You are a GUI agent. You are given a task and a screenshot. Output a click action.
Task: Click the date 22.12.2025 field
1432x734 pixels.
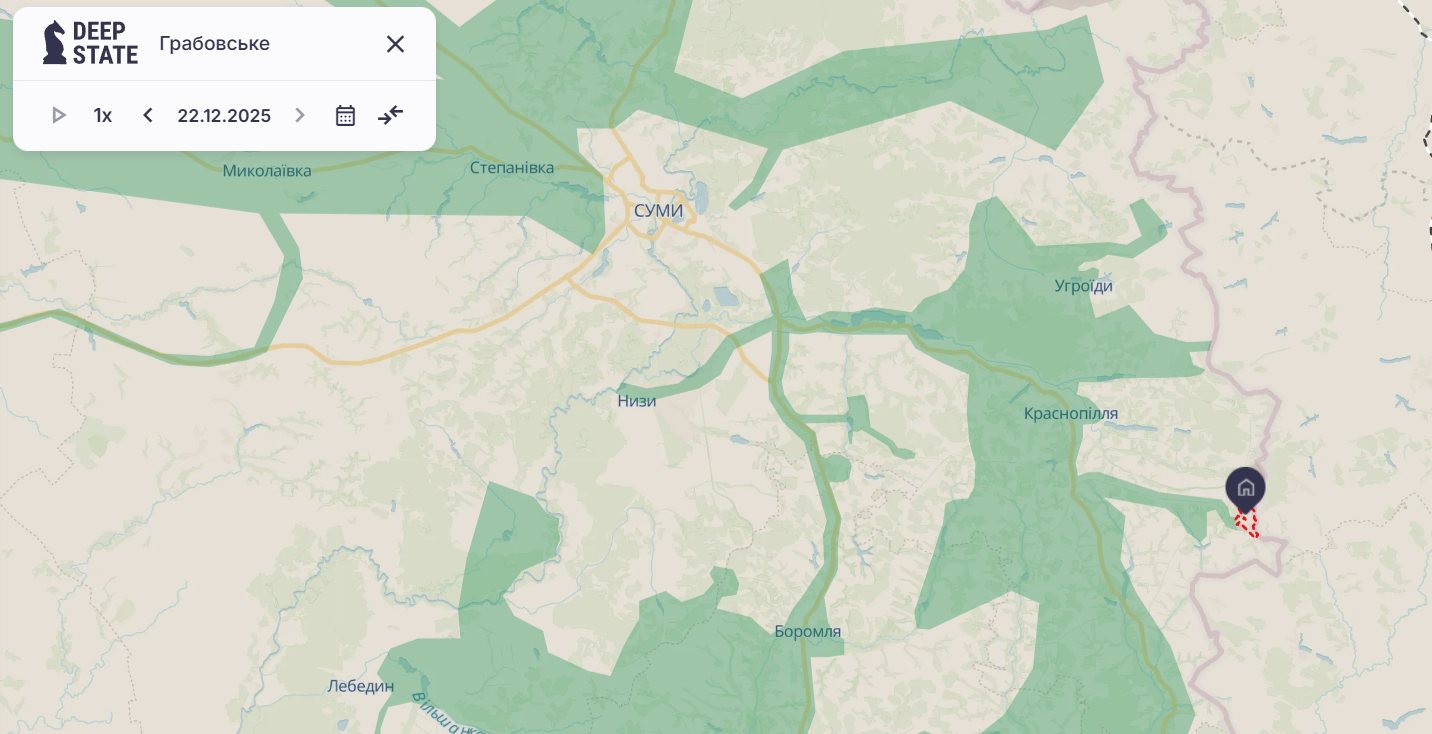[224, 115]
